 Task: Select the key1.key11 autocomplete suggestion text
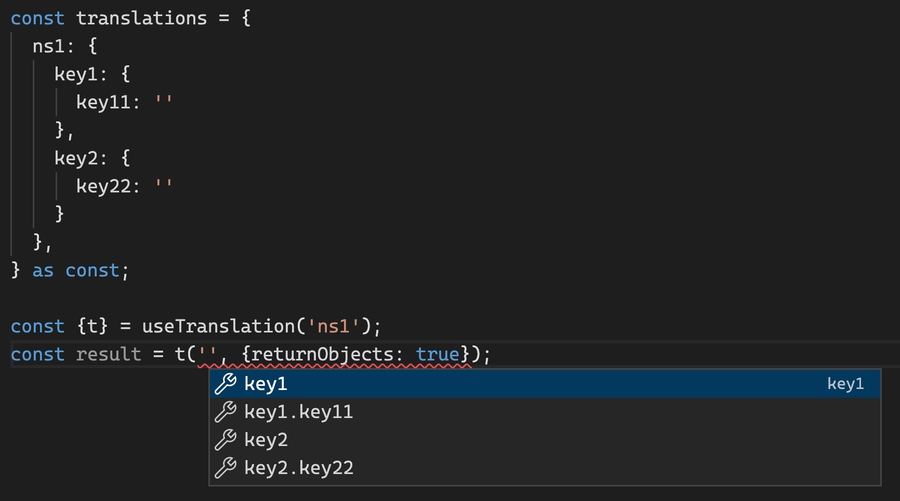click(x=298, y=412)
